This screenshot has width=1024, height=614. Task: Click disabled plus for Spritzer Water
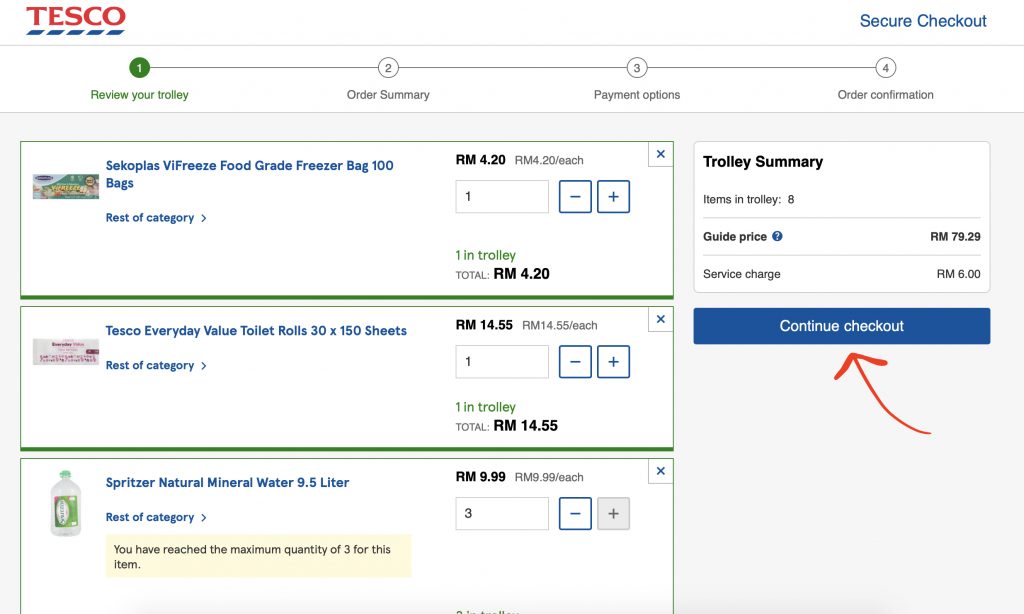coord(613,513)
